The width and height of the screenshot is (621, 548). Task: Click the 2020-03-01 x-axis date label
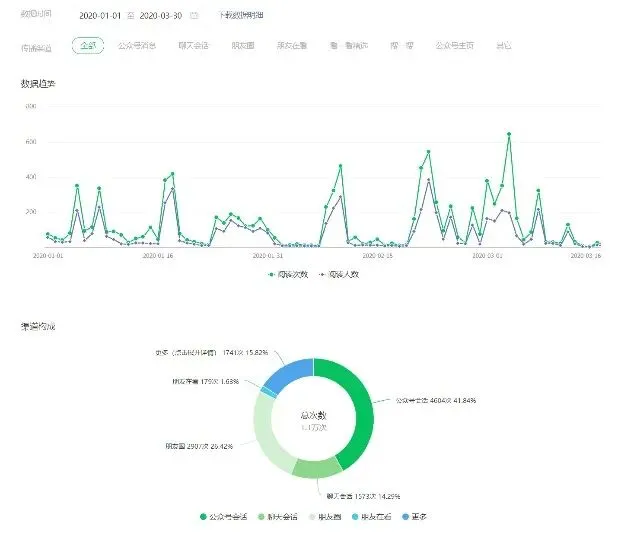point(487,256)
